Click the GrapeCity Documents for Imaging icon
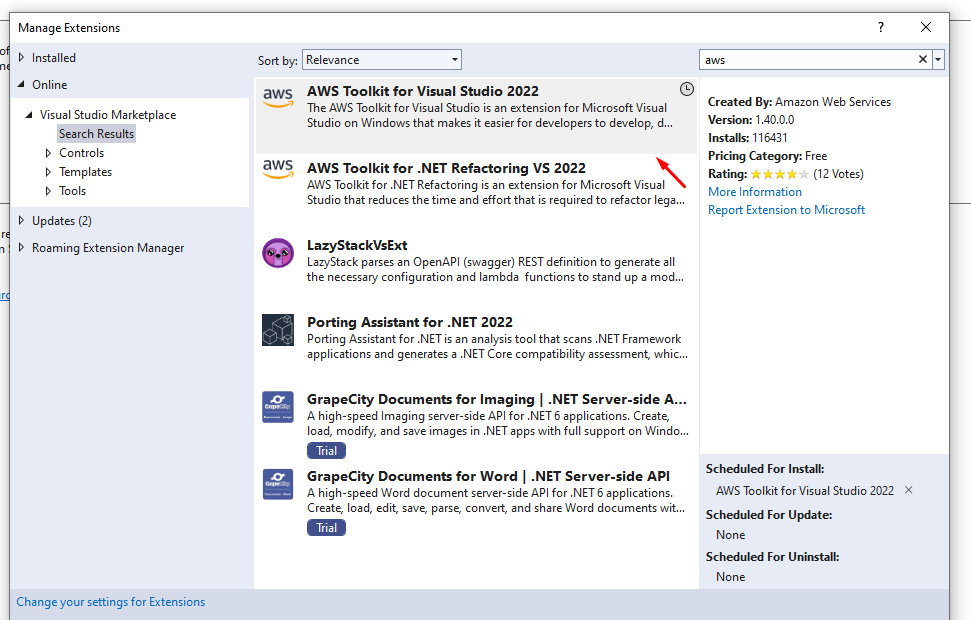 pyautogui.click(x=278, y=406)
